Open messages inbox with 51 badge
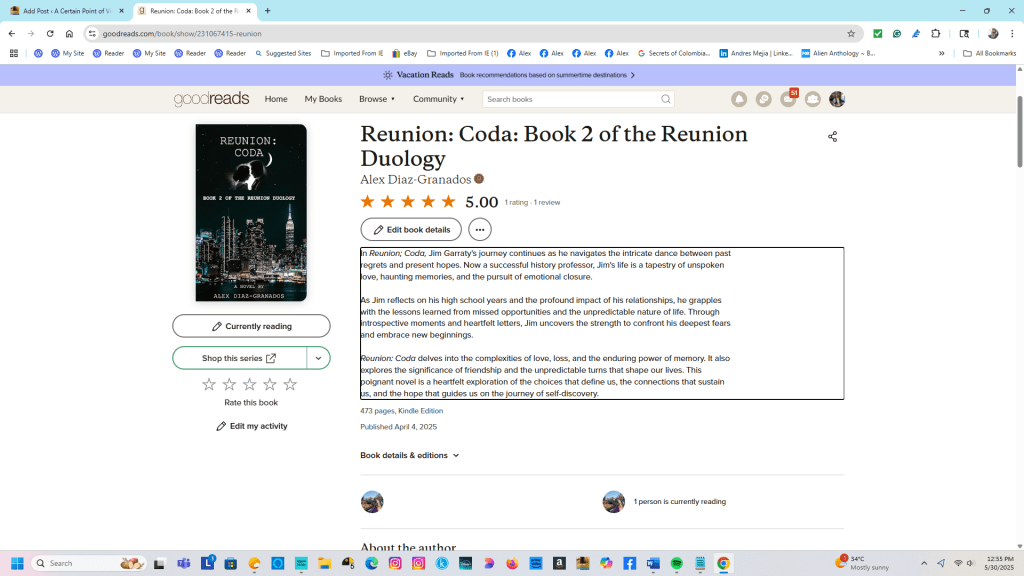The height and width of the screenshot is (576, 1024). pyautogui.click(x=788, y=99)
